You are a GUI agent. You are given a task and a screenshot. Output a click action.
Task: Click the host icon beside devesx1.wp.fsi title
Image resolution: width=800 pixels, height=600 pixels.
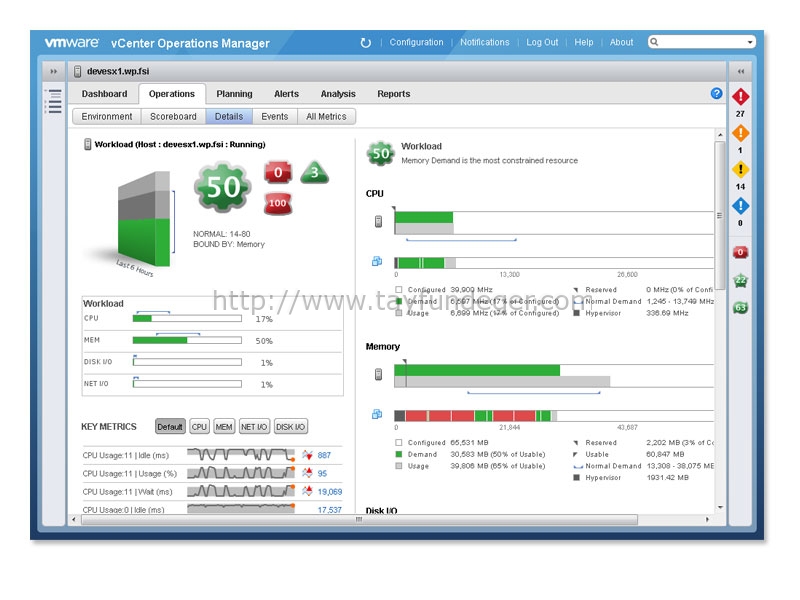(x=78, y=71)
